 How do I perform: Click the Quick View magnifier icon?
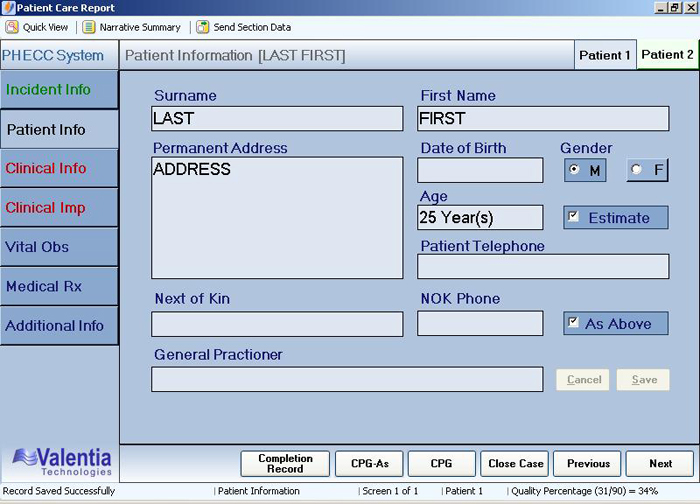tap(12, 27)
